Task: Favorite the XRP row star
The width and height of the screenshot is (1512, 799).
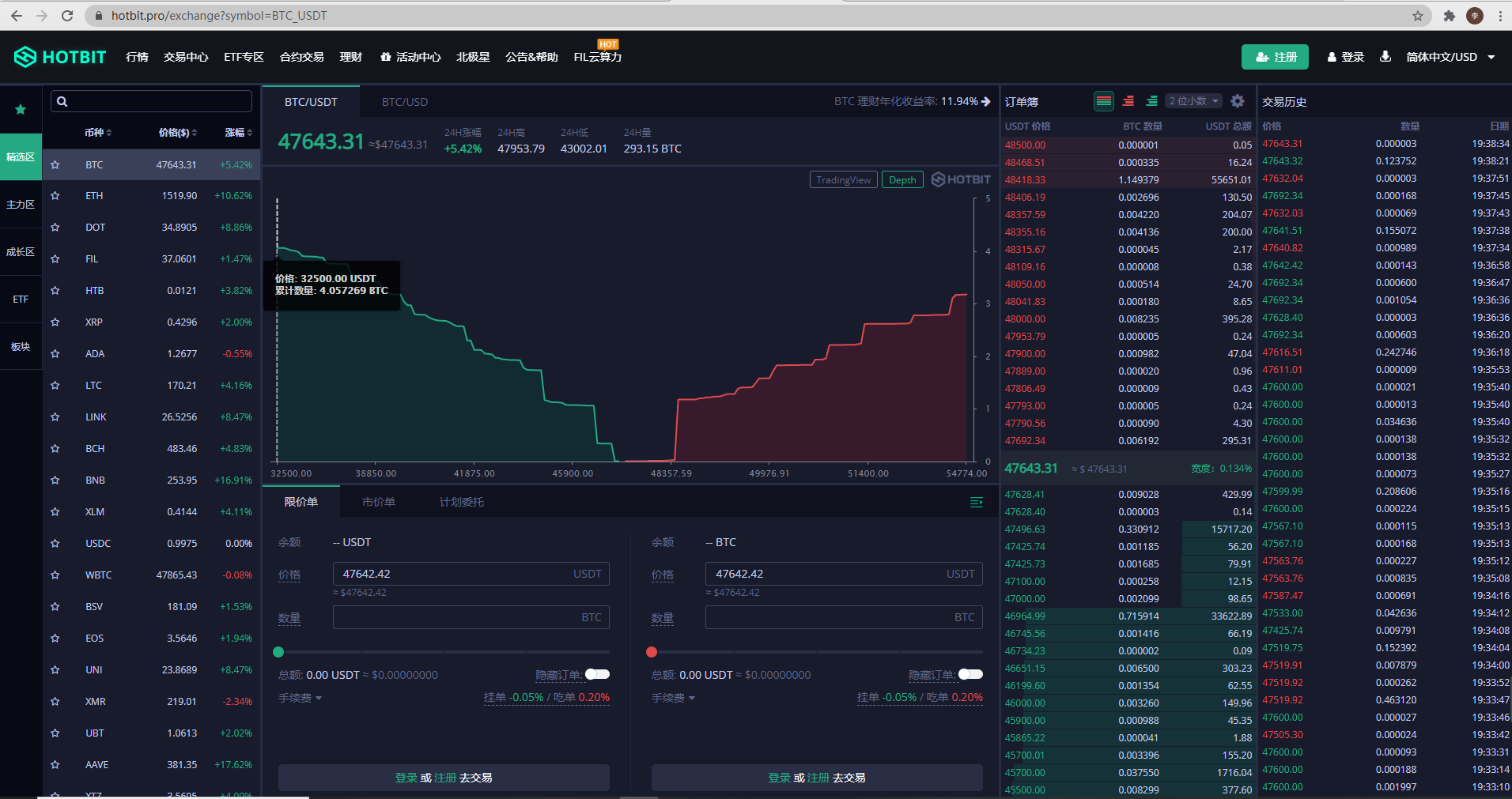Action: pyautogui.click(x=55, y=322)
